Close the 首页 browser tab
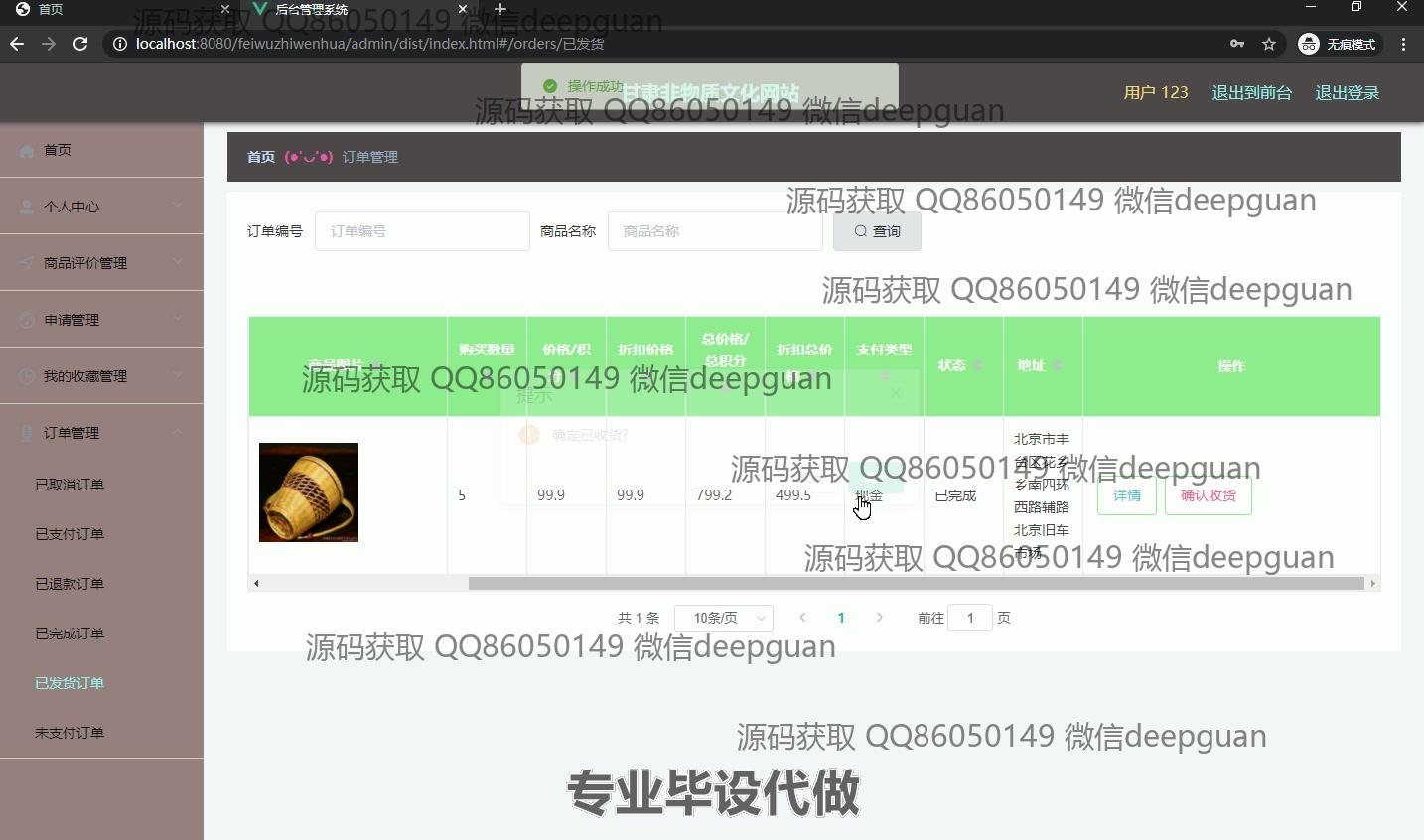Screen dimensions: 1424x840 tap(224, 9)
